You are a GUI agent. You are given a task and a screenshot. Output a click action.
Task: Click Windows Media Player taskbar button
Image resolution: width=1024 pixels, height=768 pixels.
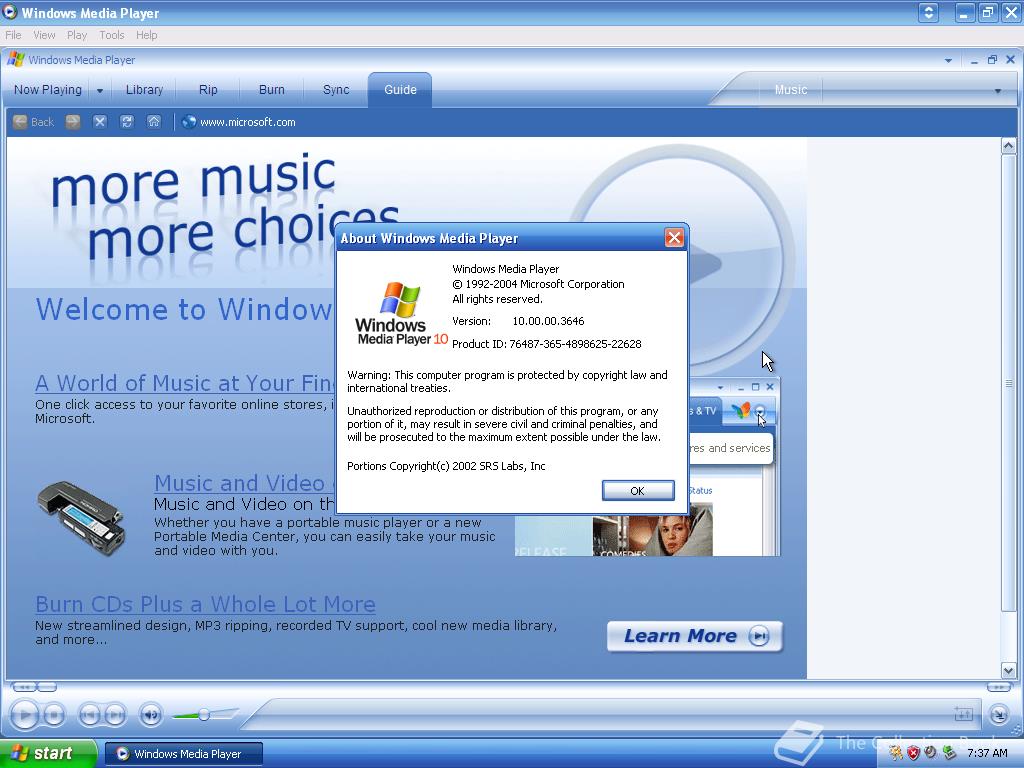click(x=184, y=754)
